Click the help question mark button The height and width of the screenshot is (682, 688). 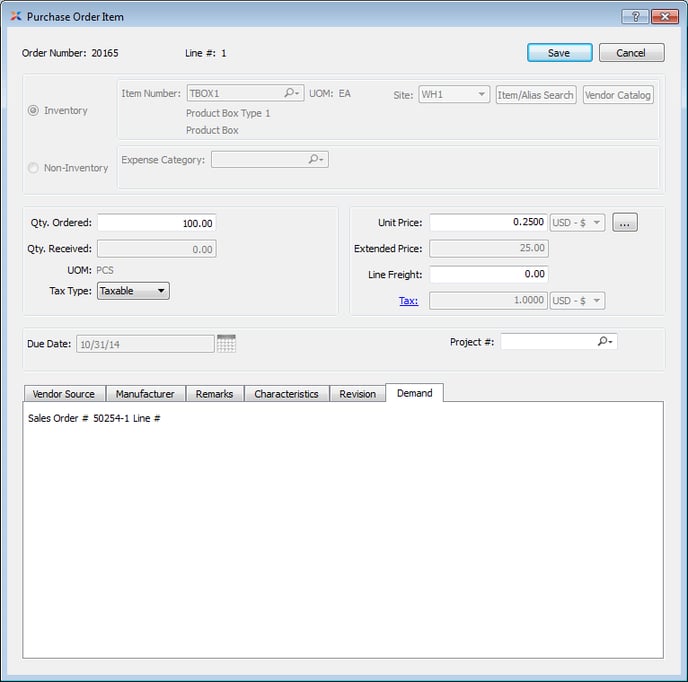pyautogui.click(x=634, y=17)
